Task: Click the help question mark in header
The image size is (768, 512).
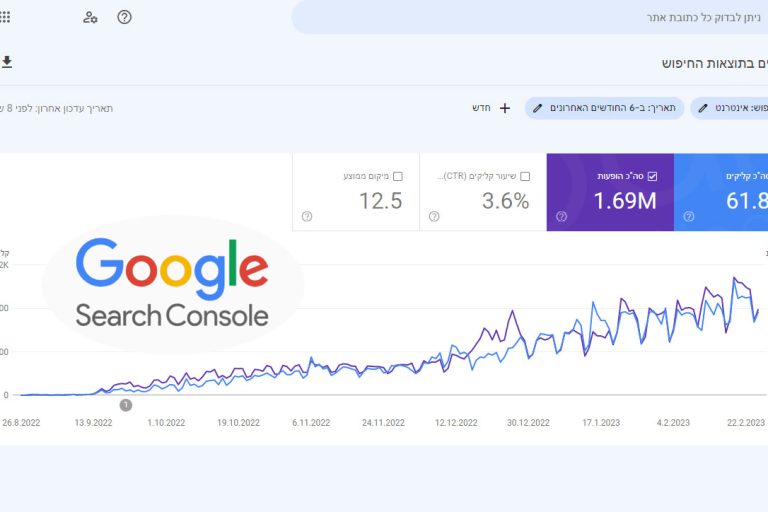Action: point(124,17)
